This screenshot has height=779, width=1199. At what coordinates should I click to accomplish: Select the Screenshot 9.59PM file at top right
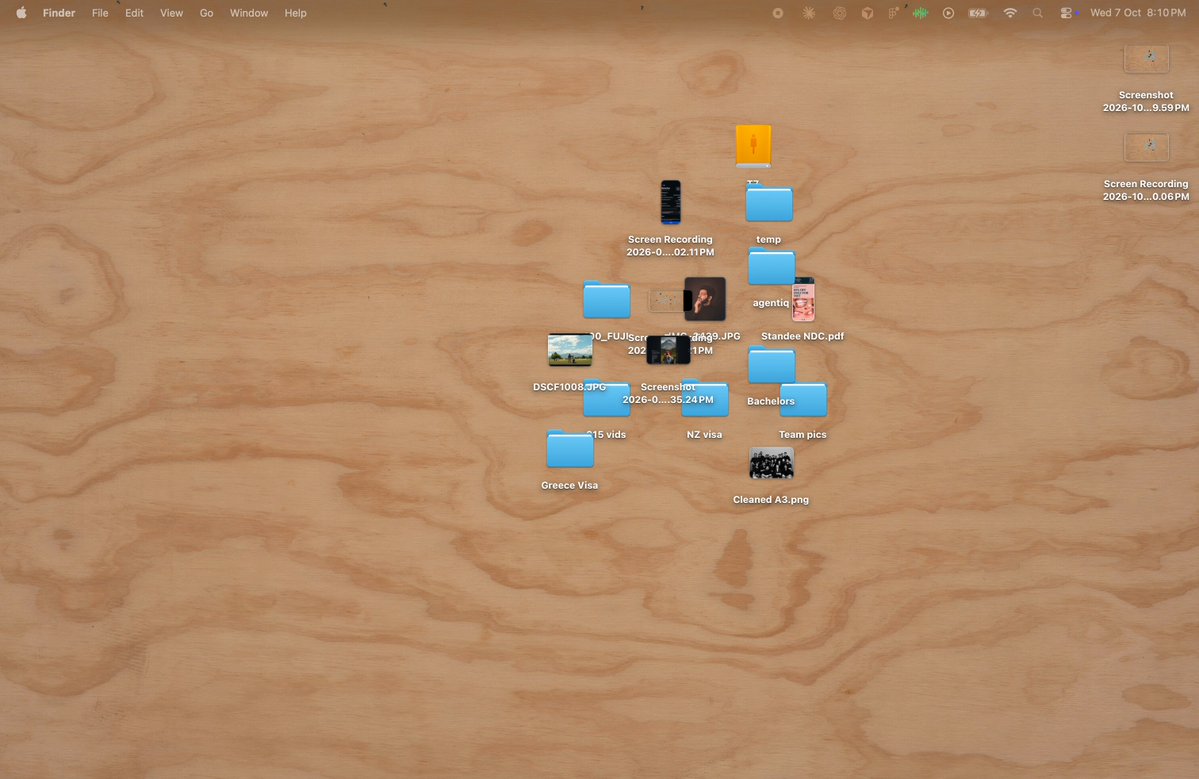point(1145,59)
